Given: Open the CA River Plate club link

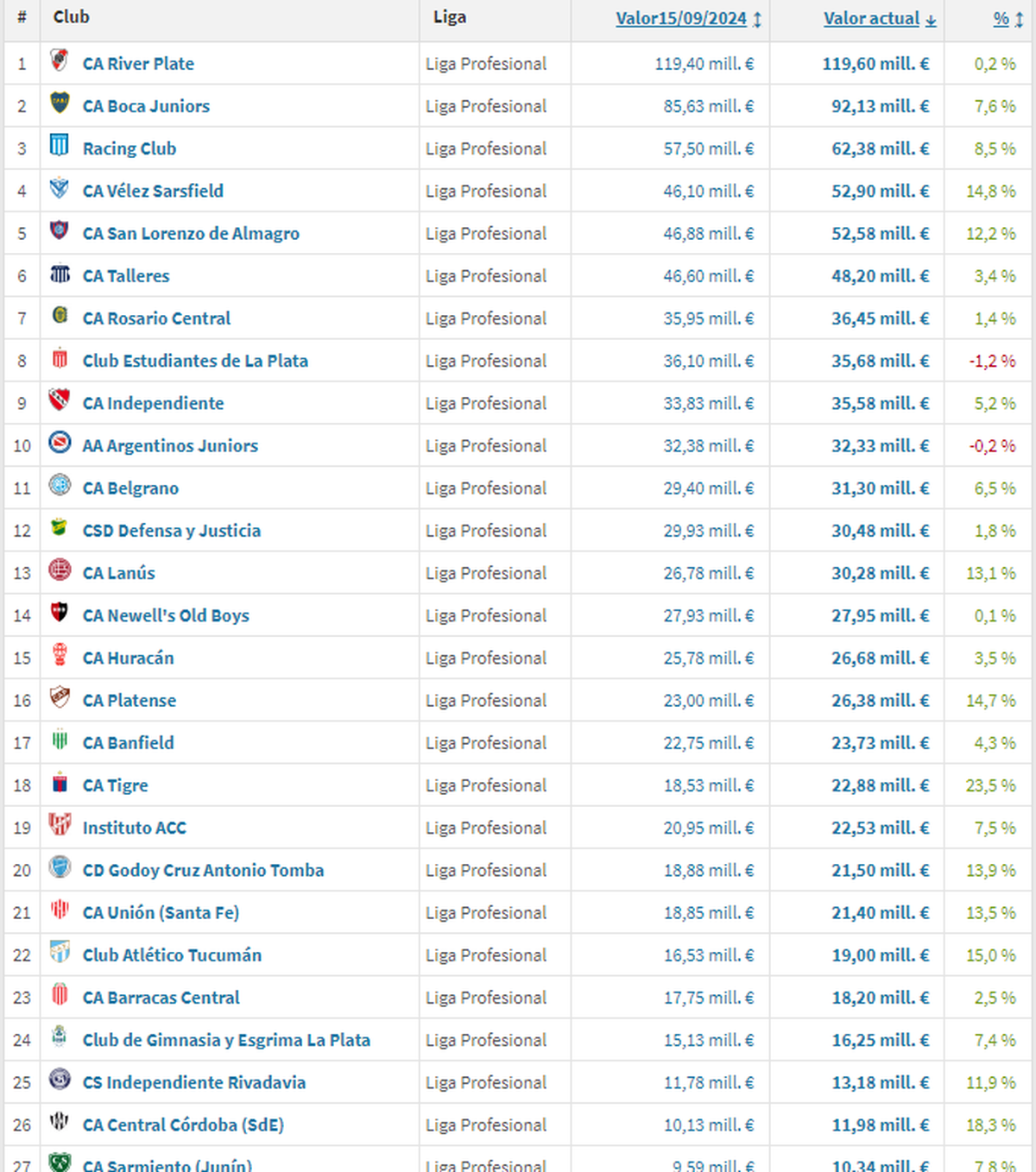Looking at the screenshot, I should click(x=138, y=64).
